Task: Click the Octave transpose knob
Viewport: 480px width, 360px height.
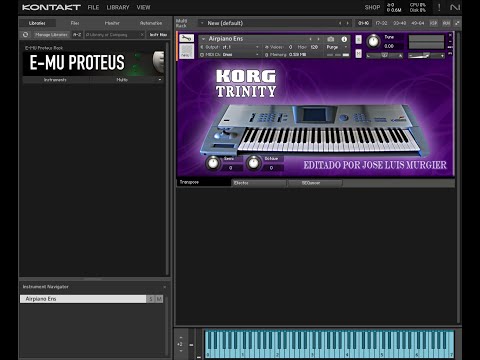Action: point(254,163)
